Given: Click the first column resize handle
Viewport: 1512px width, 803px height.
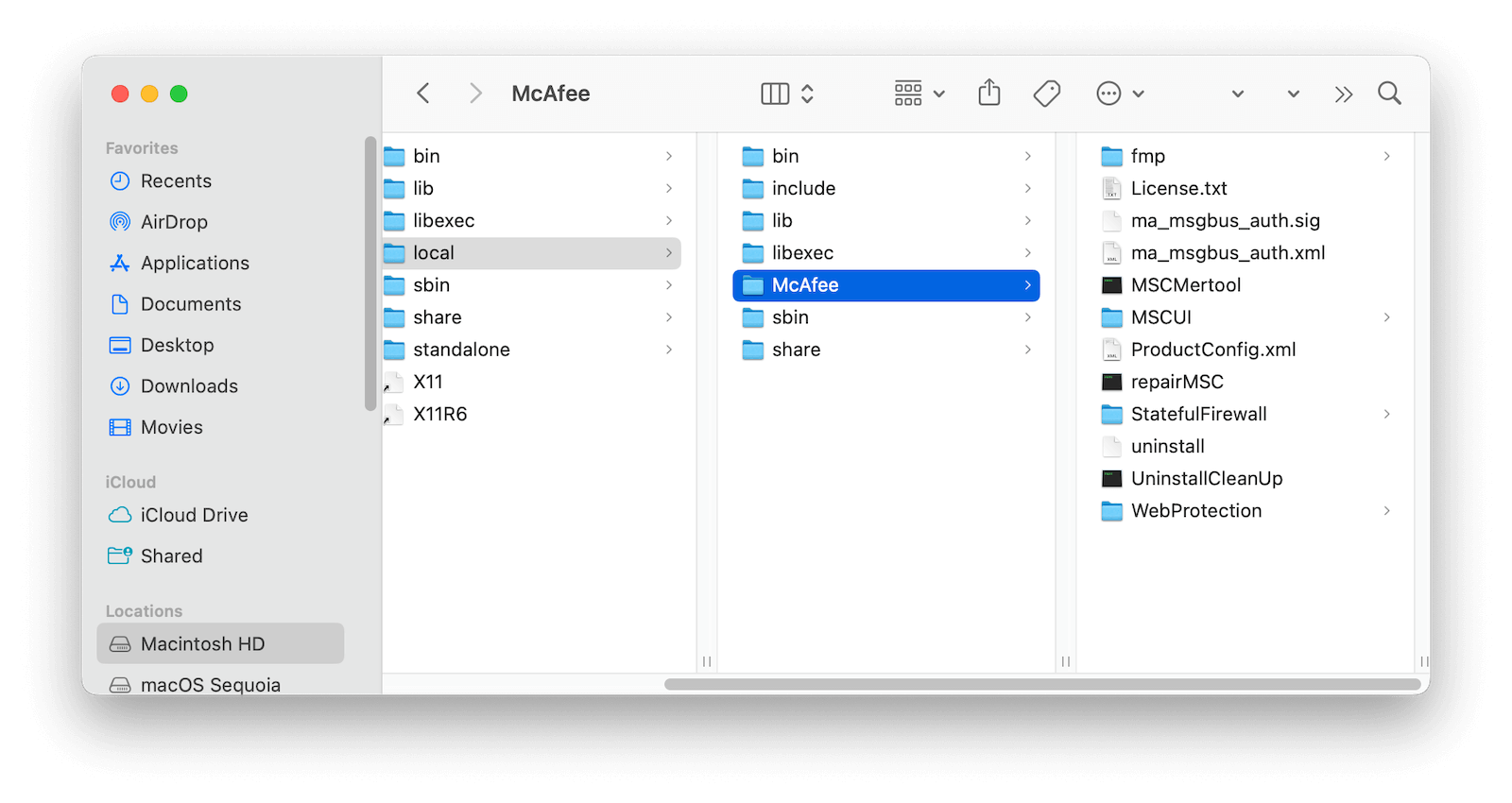Looking at the screenshot, I should (707, 661).
